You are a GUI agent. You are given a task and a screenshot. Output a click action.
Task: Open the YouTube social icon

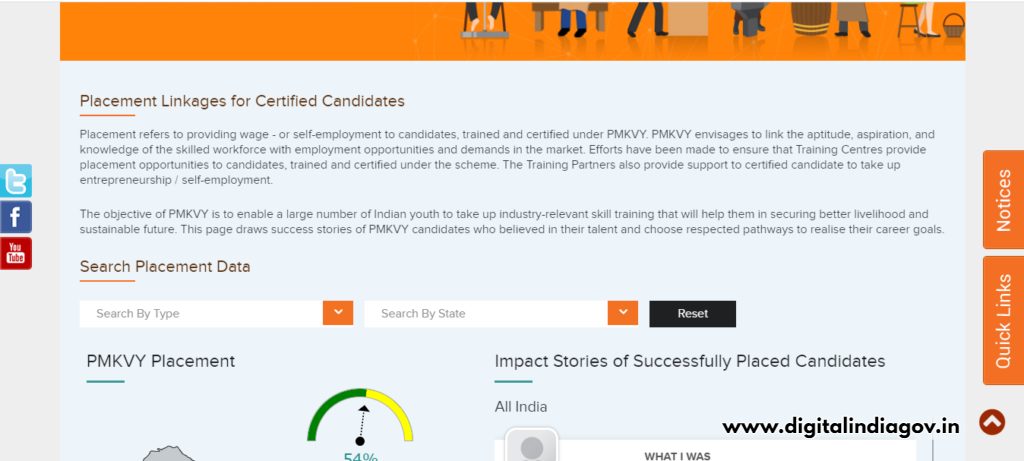coord(16,253)
